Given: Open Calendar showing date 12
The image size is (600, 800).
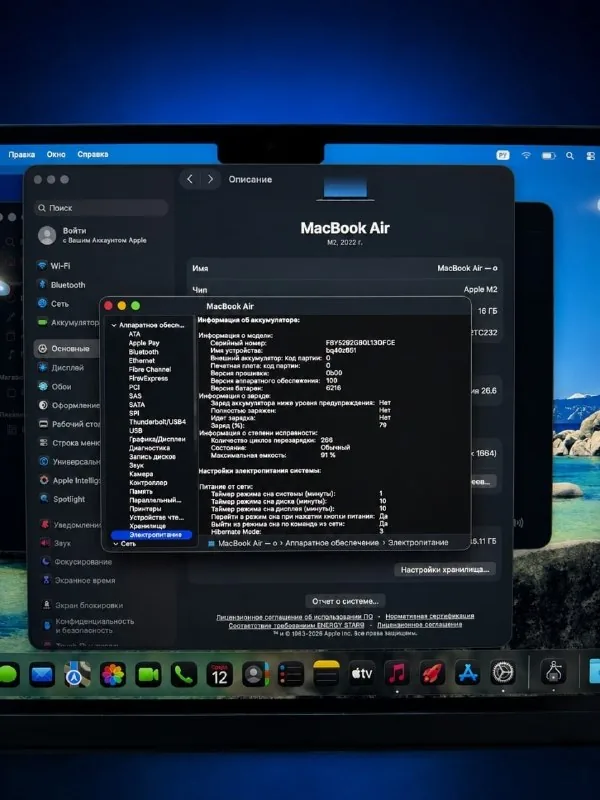Looking at the screenshot, I should click(219, 674).
